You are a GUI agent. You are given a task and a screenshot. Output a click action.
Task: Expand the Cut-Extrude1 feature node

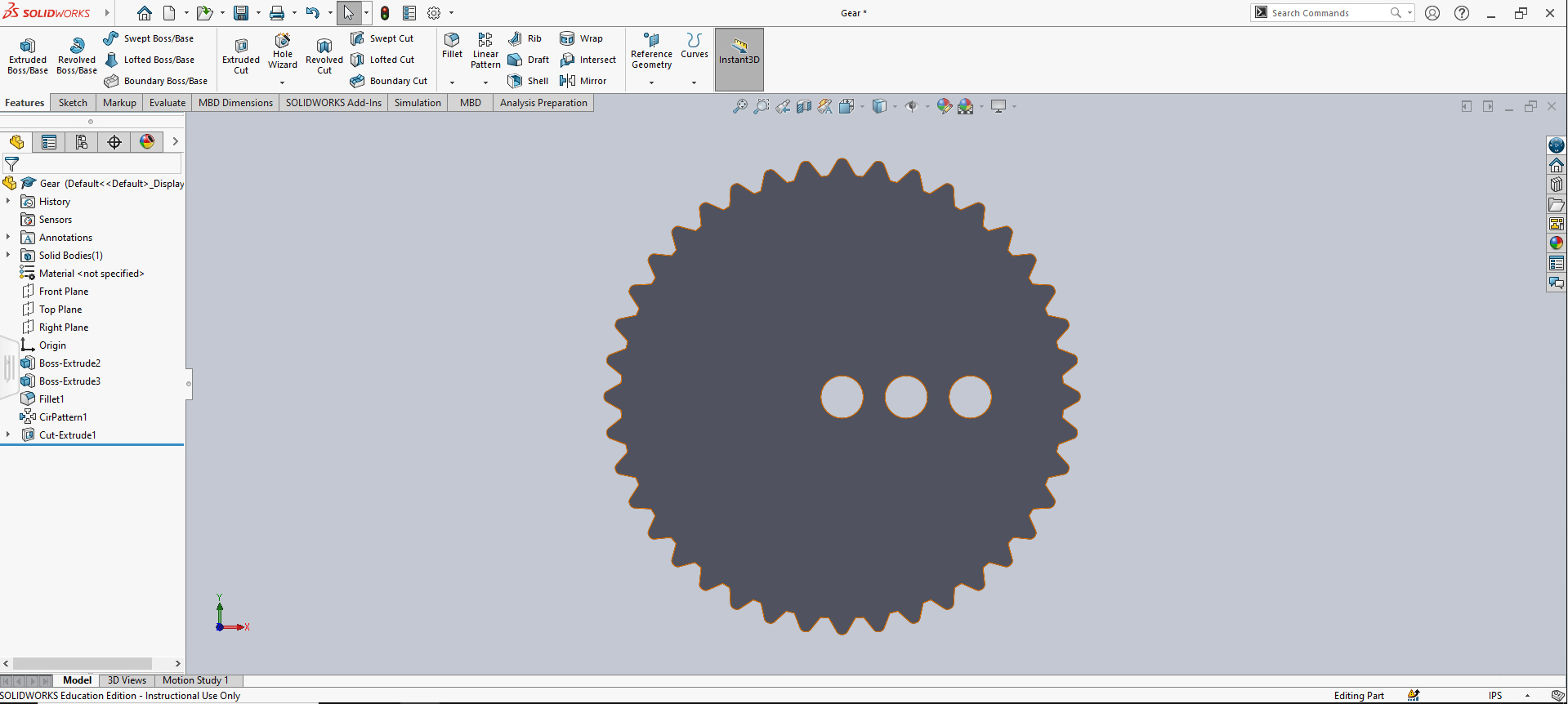[8, 434]
